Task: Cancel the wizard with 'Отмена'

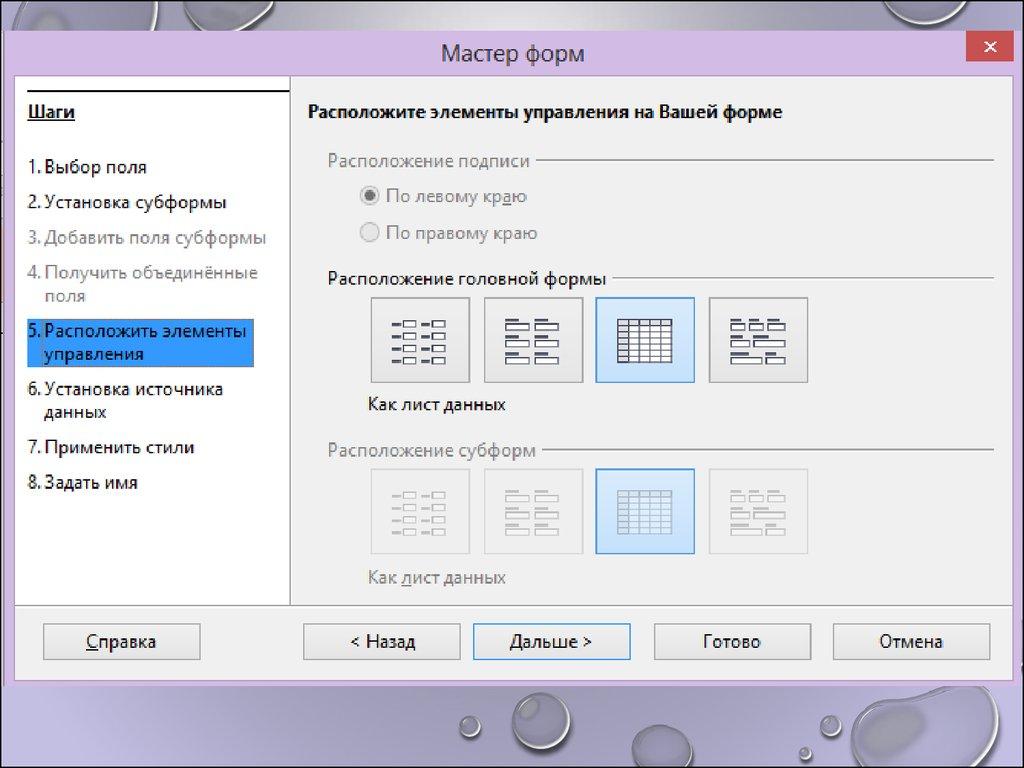Action: 910,642
